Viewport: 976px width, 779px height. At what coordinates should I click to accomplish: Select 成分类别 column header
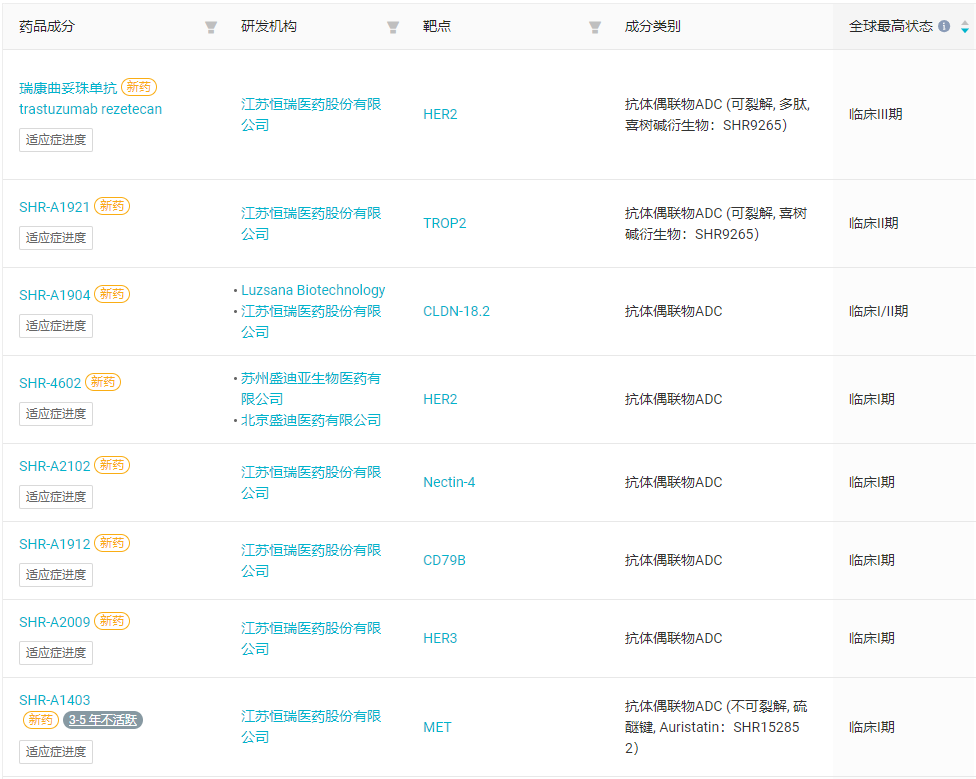(652, 27)
